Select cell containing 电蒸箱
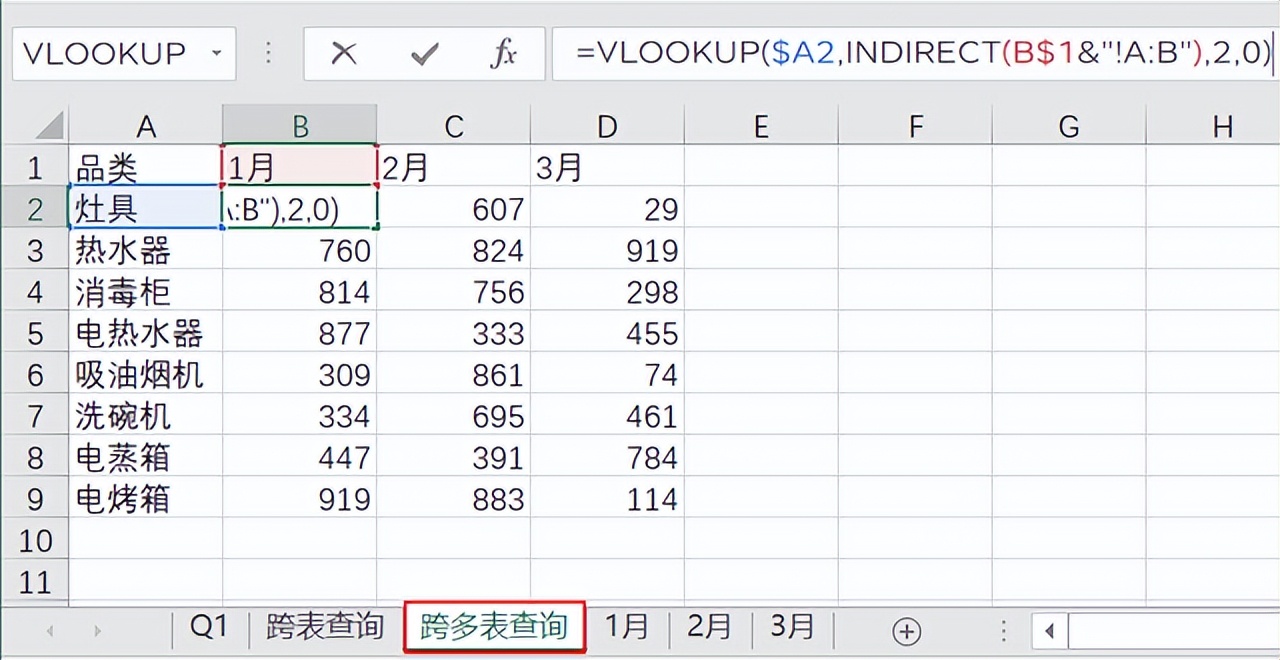Viewport: 1280px width, 660px height. coord(146,457)
